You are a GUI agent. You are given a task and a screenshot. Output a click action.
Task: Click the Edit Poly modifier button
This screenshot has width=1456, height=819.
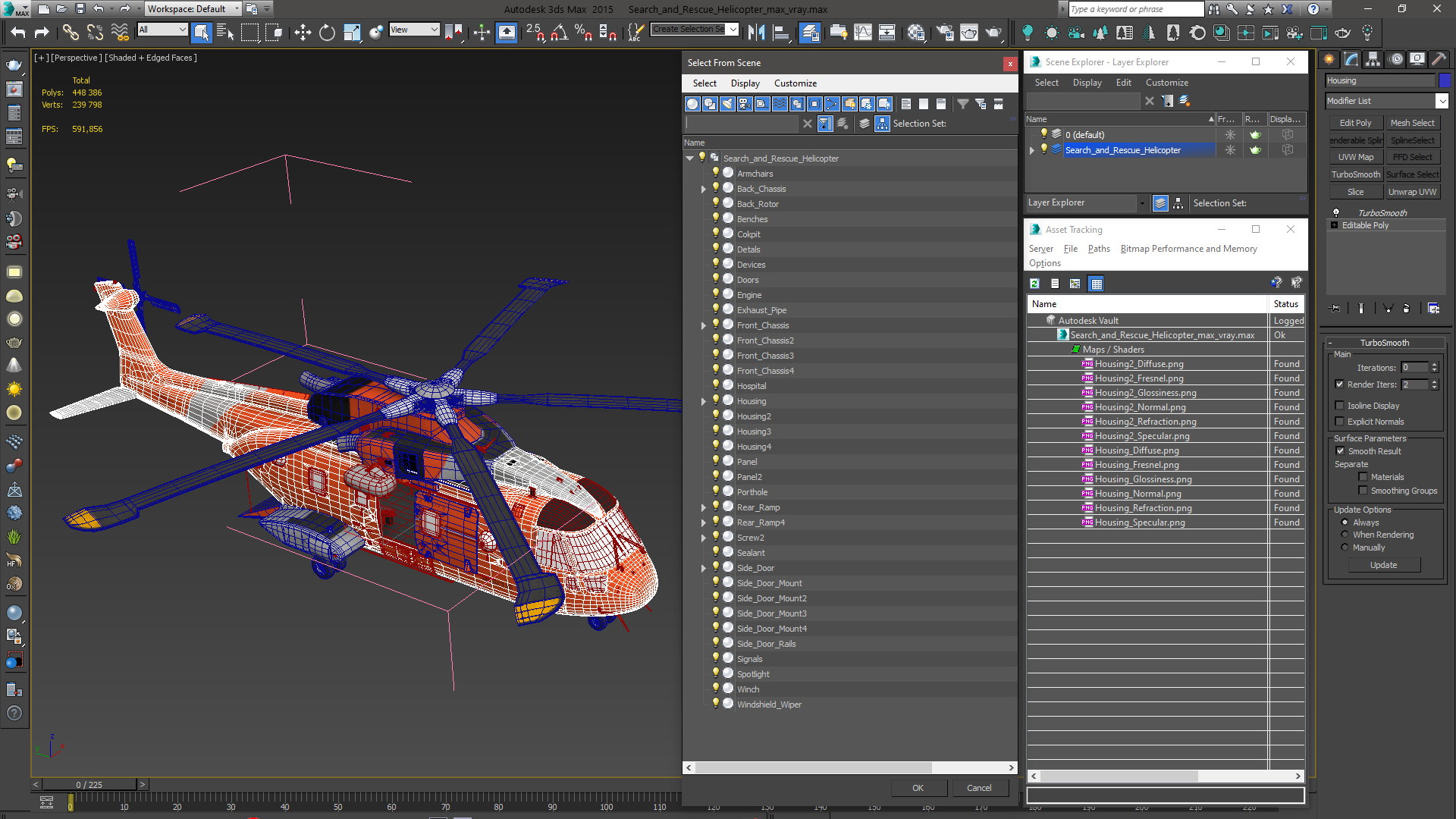click(x=1355, y=123)
